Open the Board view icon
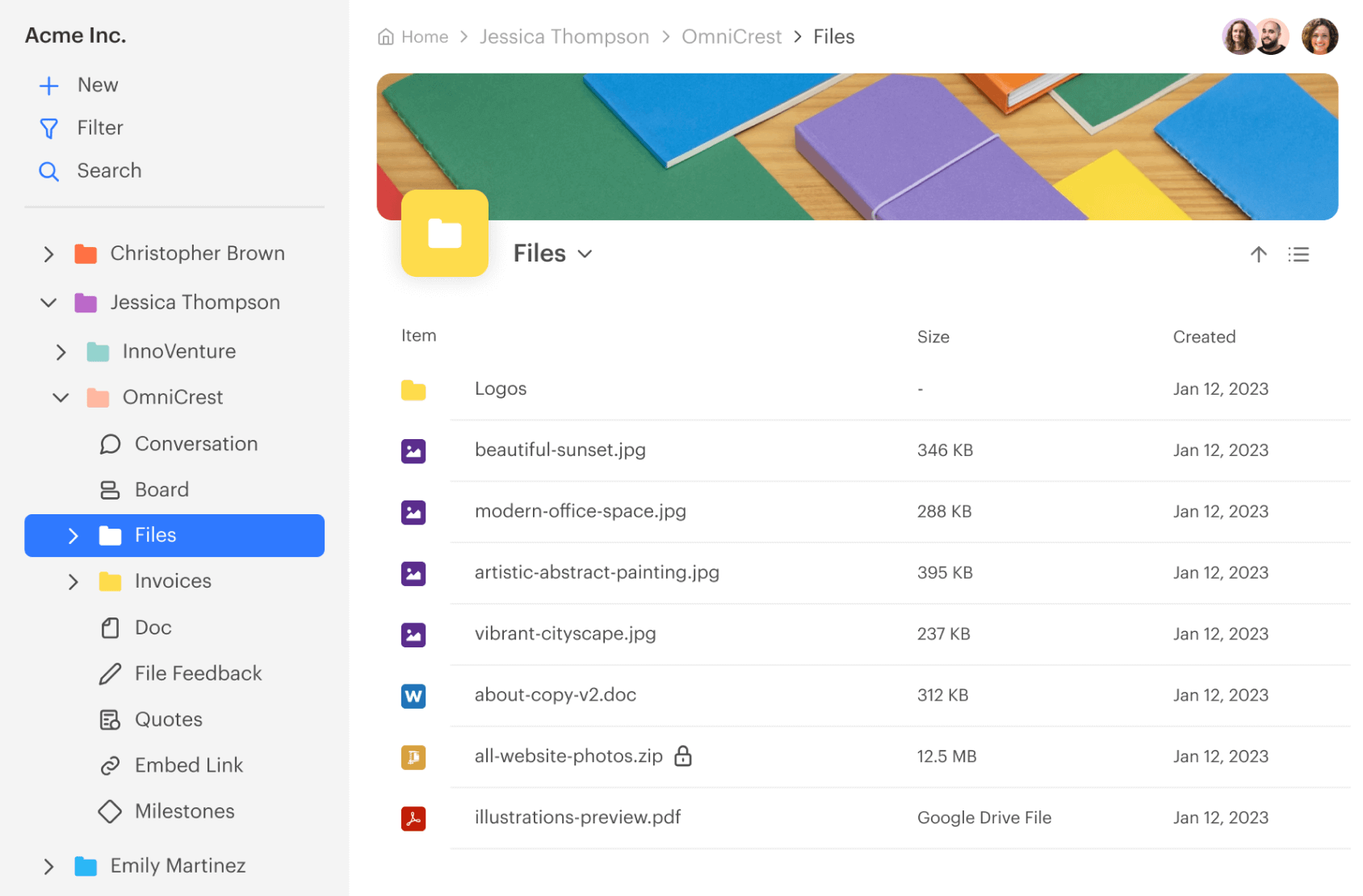The height and width of the screenshot is (896, 1363). click(110, 489)
